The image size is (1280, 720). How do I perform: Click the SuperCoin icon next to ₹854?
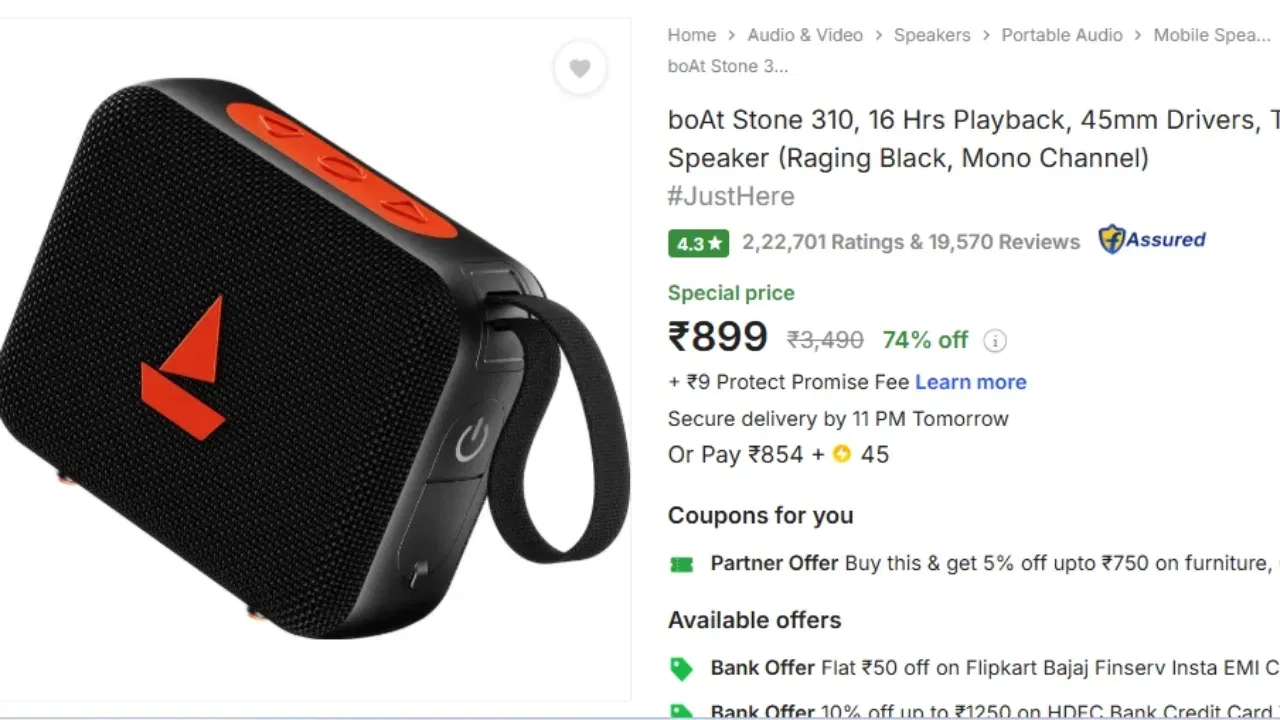[842, 454]
